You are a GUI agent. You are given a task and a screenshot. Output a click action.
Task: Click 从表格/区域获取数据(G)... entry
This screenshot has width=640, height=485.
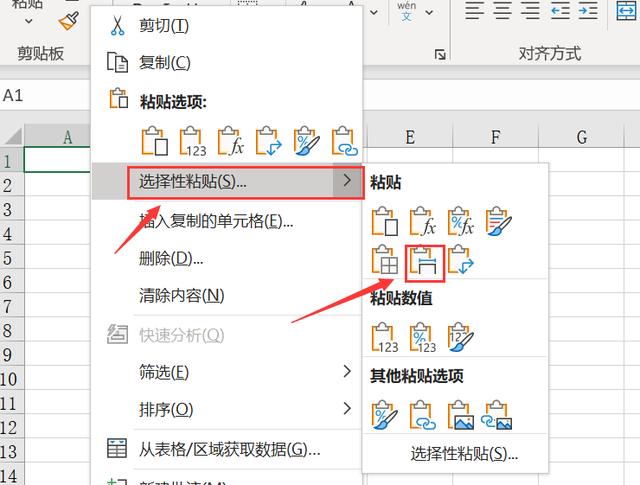pyautogui.click(x=229, y=449)
